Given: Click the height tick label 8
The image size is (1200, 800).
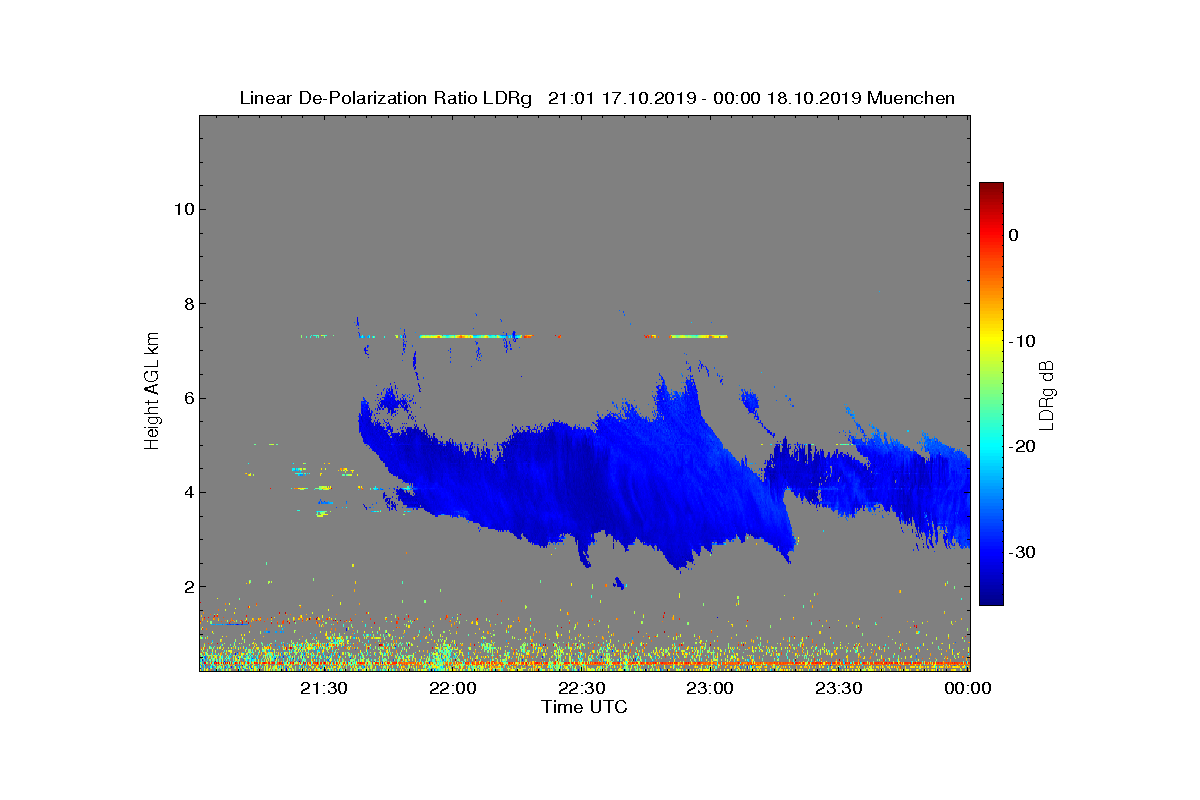Looking at the screenshot, I should [187, 303].
